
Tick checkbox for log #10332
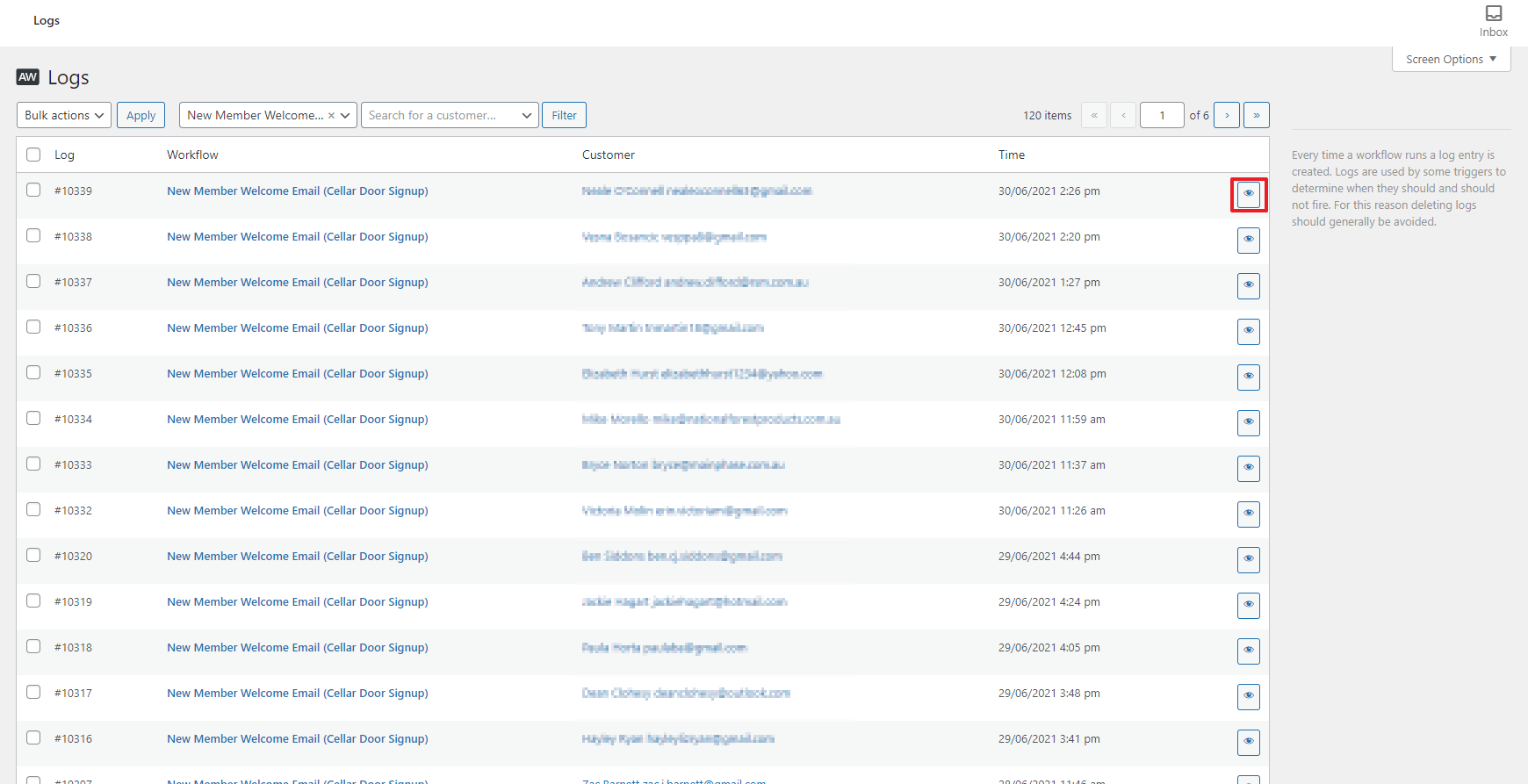[33, 509]
